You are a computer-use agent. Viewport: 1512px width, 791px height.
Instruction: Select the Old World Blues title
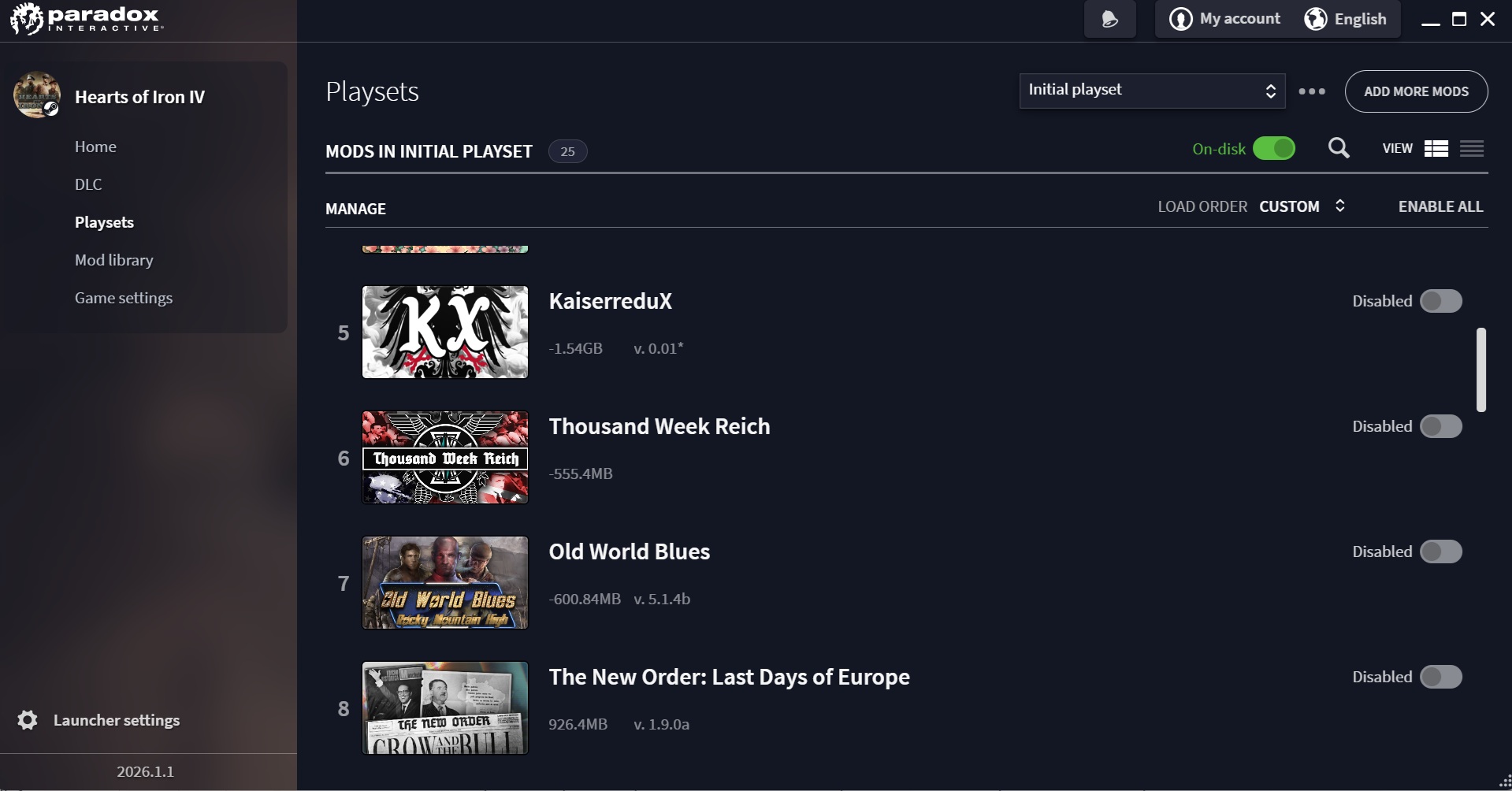[630, 551]
